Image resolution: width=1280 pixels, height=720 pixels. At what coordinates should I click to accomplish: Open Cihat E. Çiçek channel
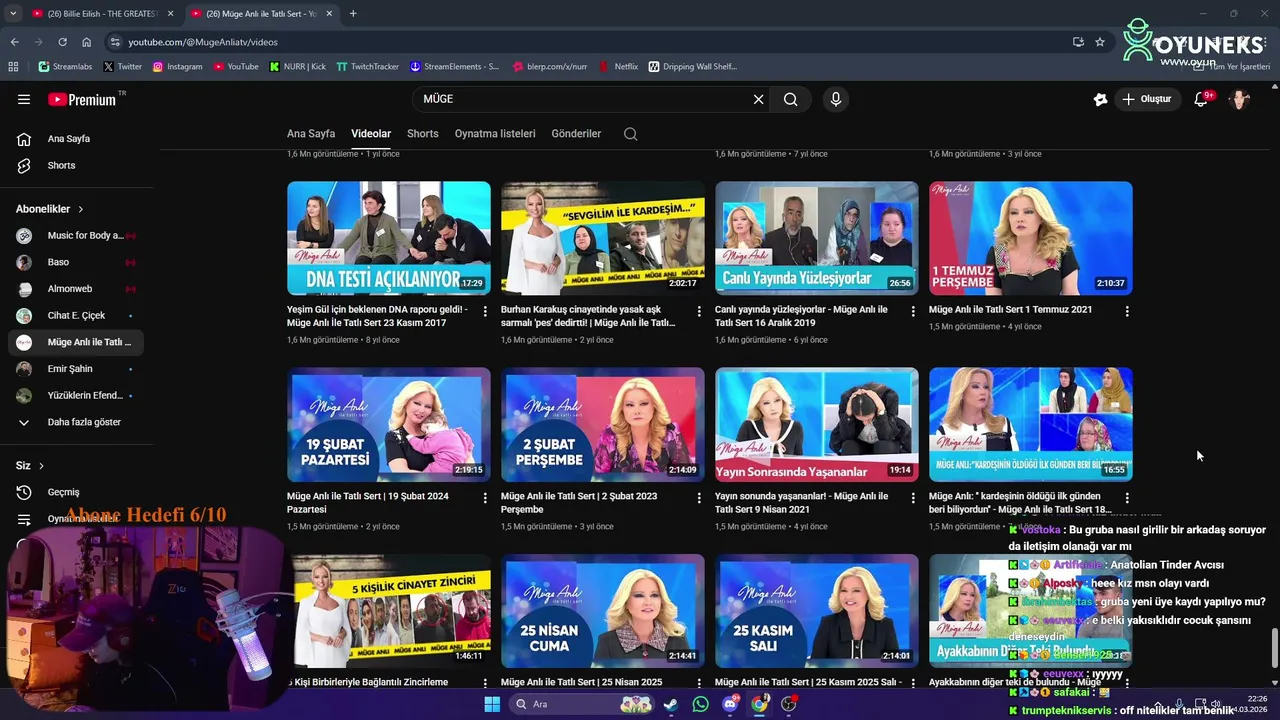pos(76,316)
